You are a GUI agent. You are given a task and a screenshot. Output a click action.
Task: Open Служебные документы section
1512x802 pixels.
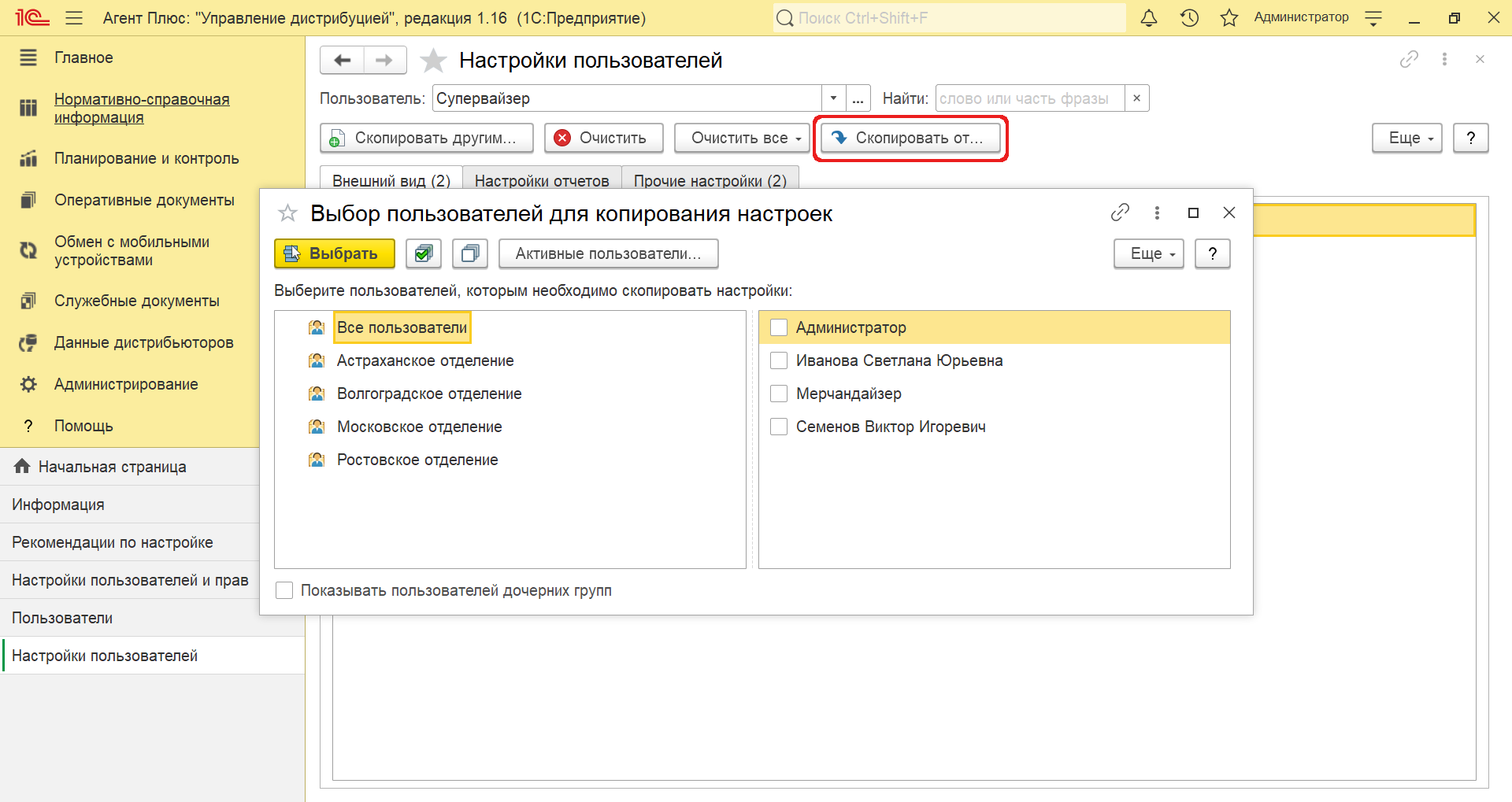(137, 301)
